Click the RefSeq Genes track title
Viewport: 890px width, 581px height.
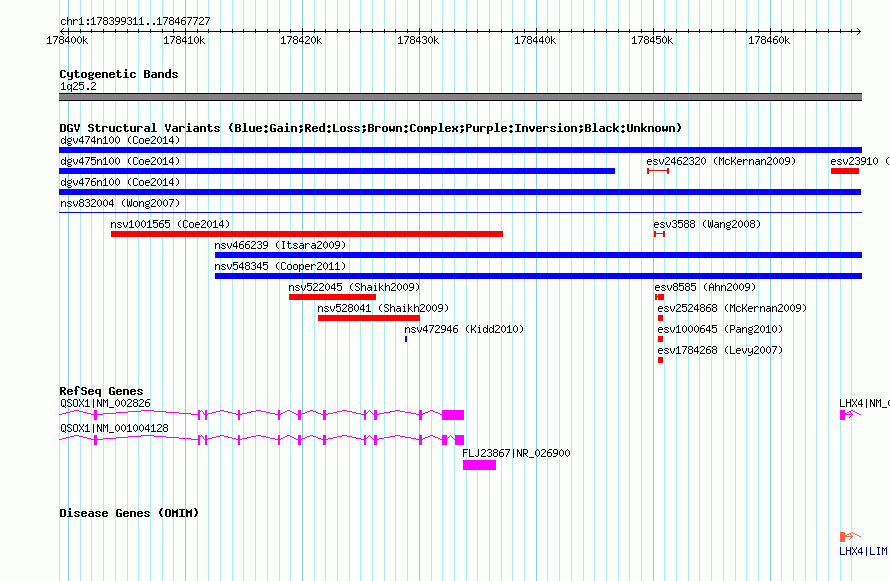pyautogui.click(x=101, y=391)
